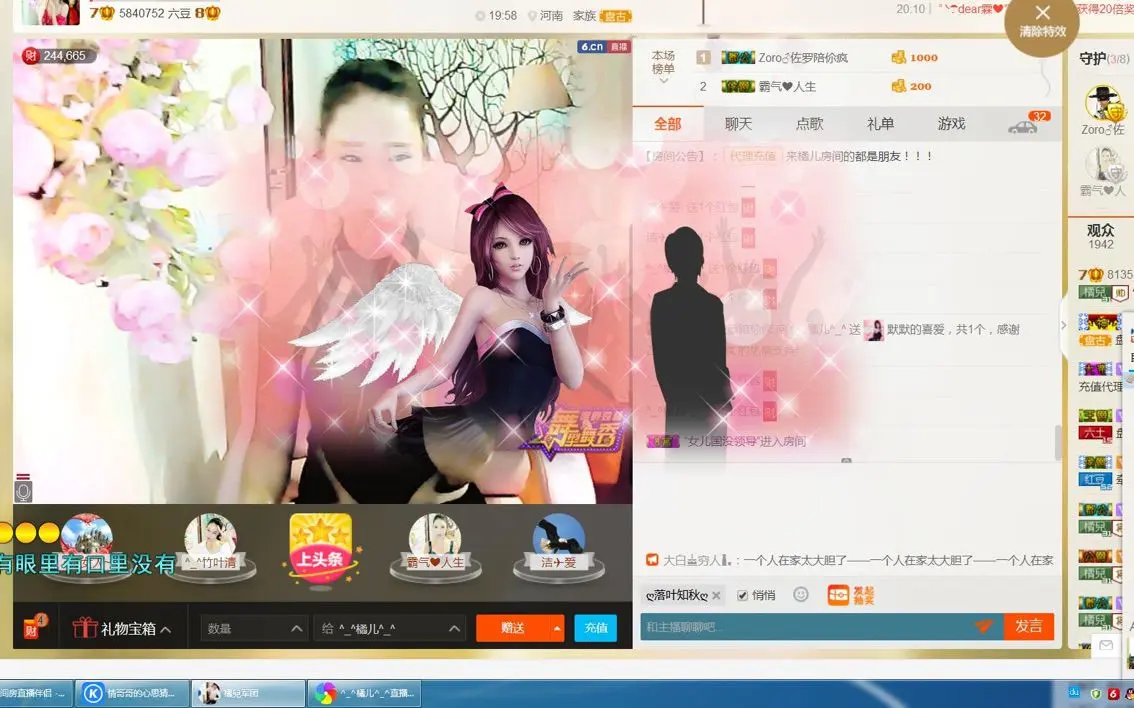Open the emoji smiley picker

801,594
